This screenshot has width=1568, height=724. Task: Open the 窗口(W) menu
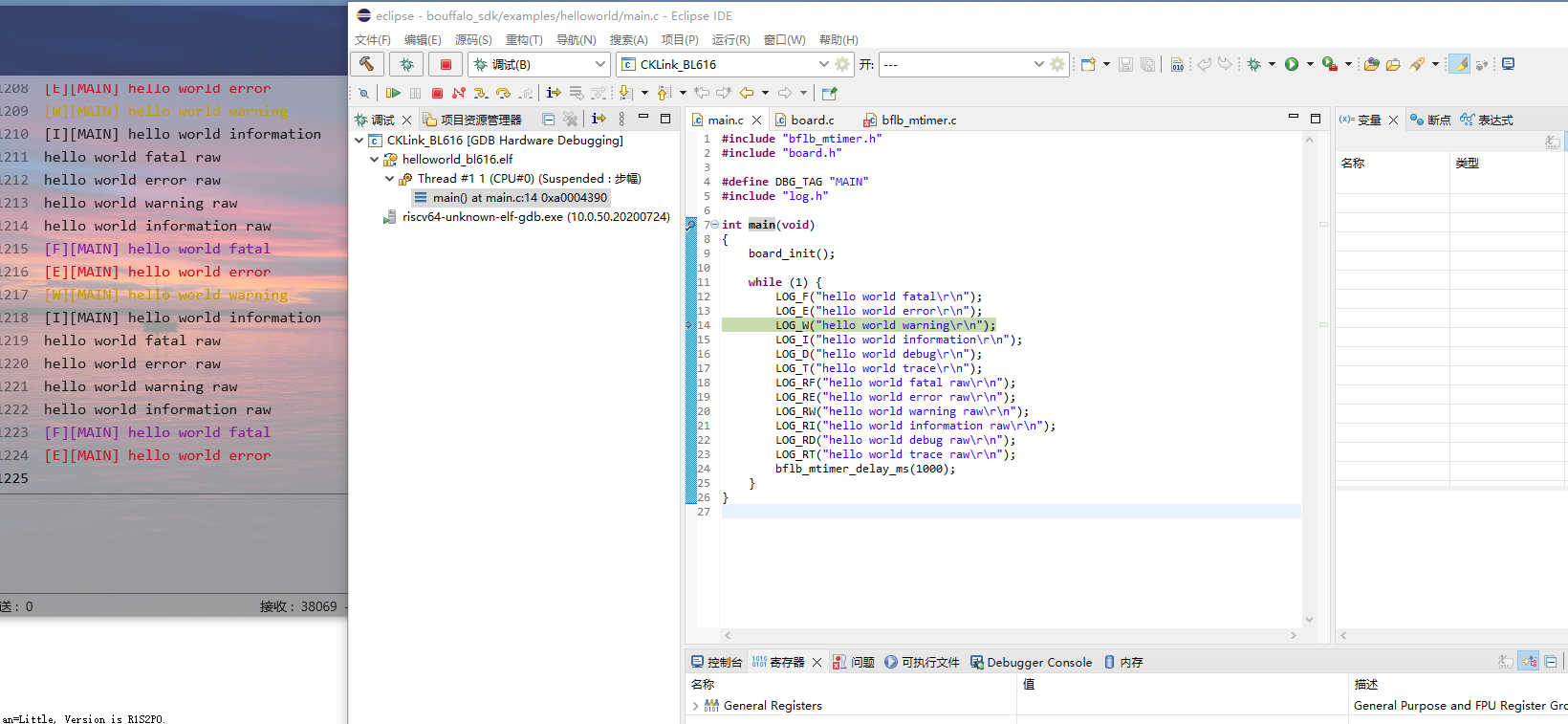(784, 40)
